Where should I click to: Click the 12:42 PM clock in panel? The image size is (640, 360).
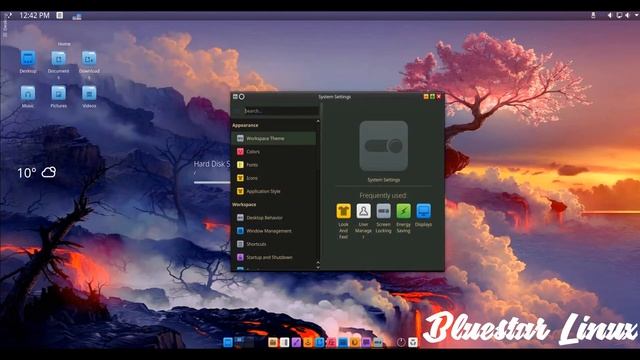(34, 16)
